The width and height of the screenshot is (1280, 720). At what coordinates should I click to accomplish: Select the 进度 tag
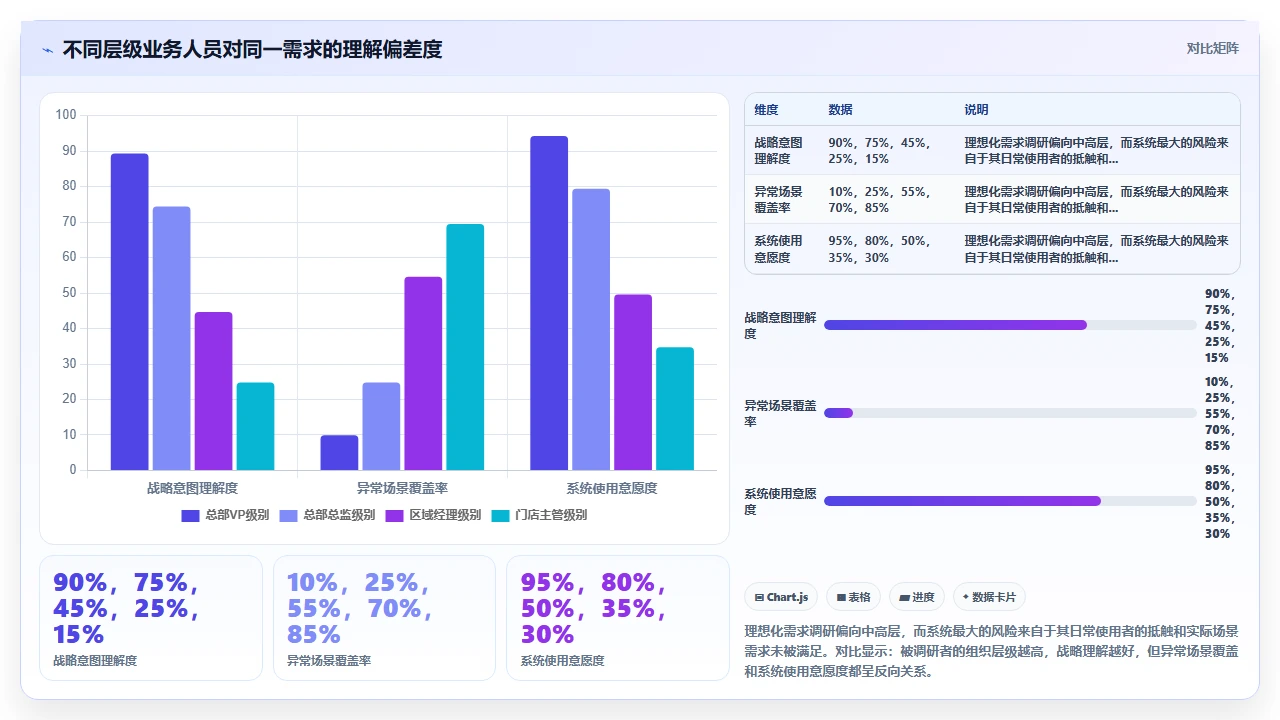point(916,597)
